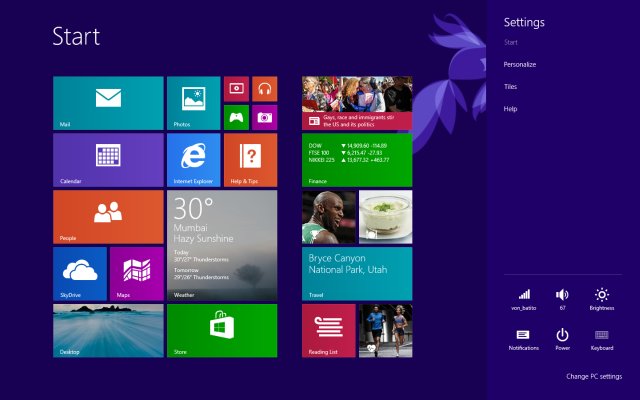
Task: Open the Power options menu
Action: coord(562,338)
